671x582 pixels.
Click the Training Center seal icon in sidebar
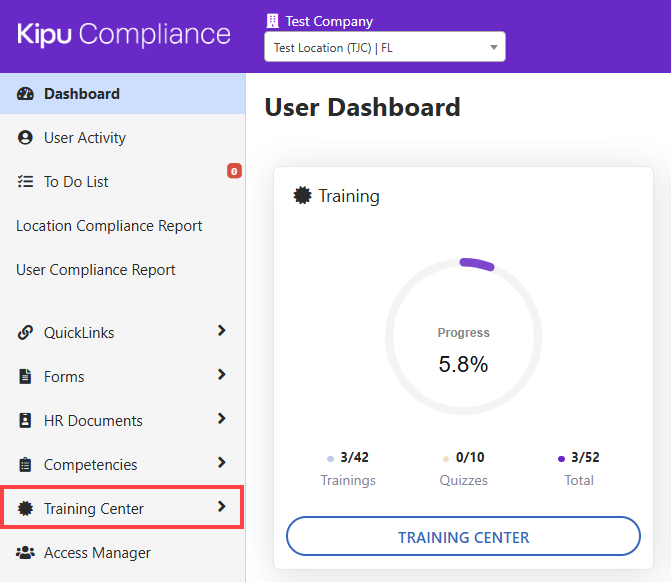point(25,509)
